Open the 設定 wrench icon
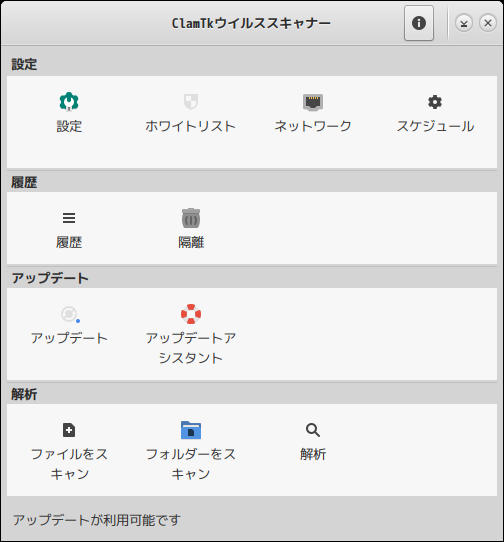Screen dimensions: 504x542 point(69,102)
